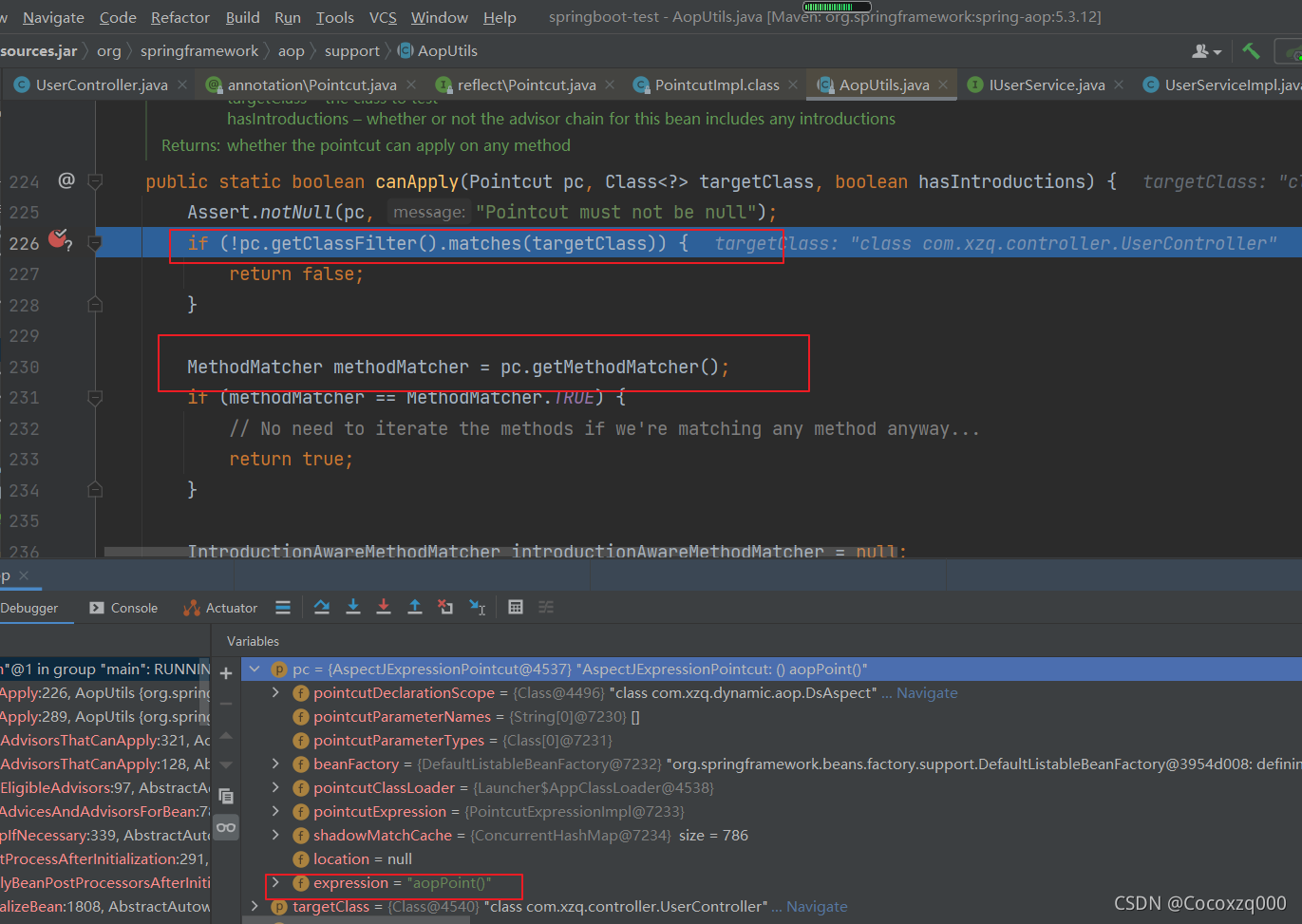The image size is (1302, 924).
Task: Close the AopUtils.java tab
Action: [943, 85]
